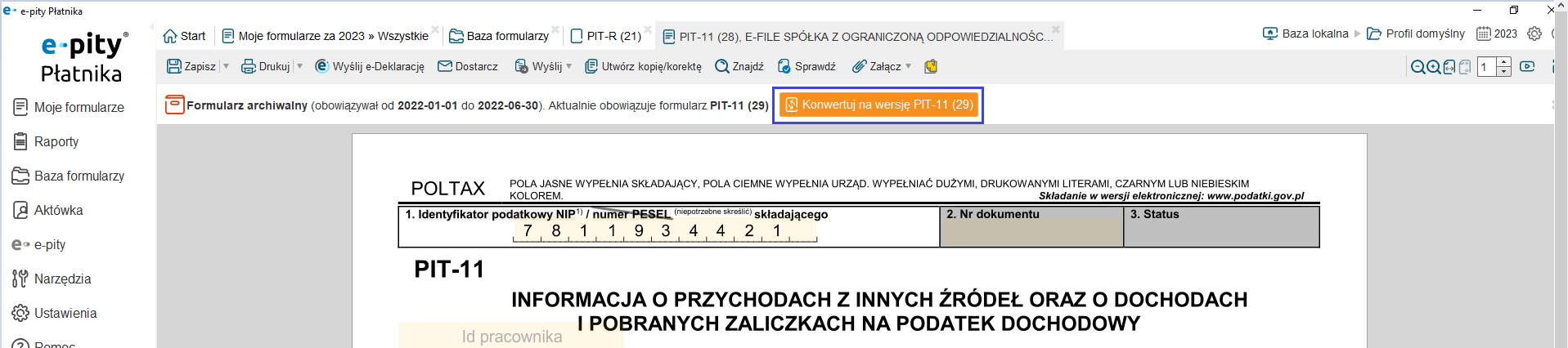Screen dimensions: 1568x348
Task: Click the fit page width icon
Action: coord(1449,67)
